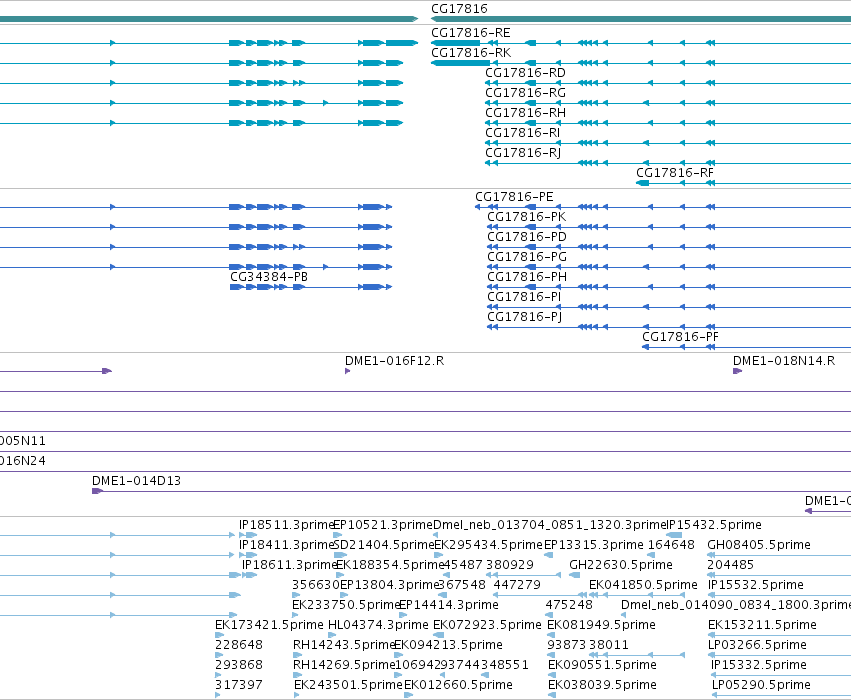Image resolution: width=851 pixels, height=700 pixels.
Task: Select EST EK153211.5prime
Action: (762, 625)
